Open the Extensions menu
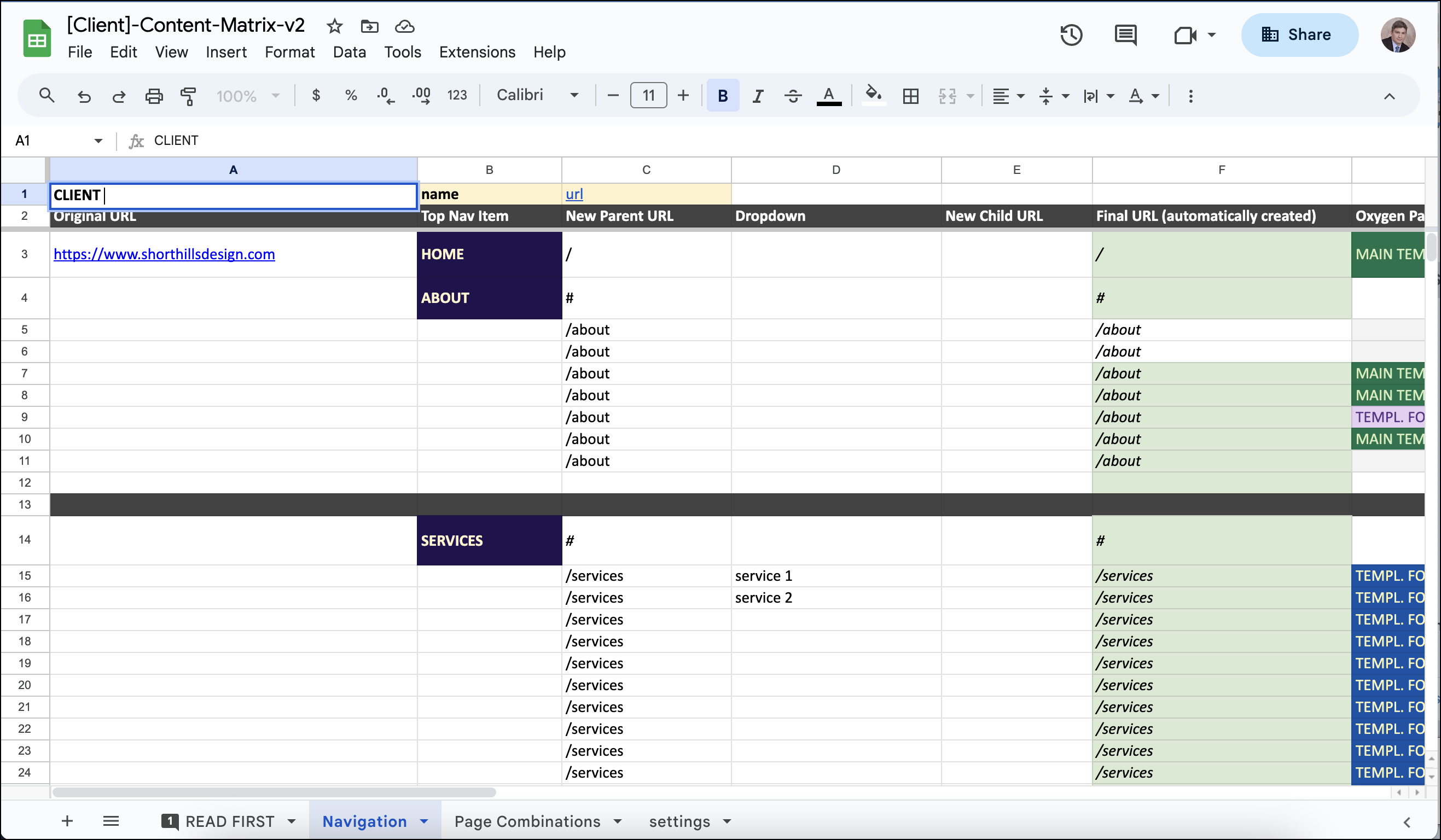Screen dimensions: 1441x840 click(x=477, y=52)
